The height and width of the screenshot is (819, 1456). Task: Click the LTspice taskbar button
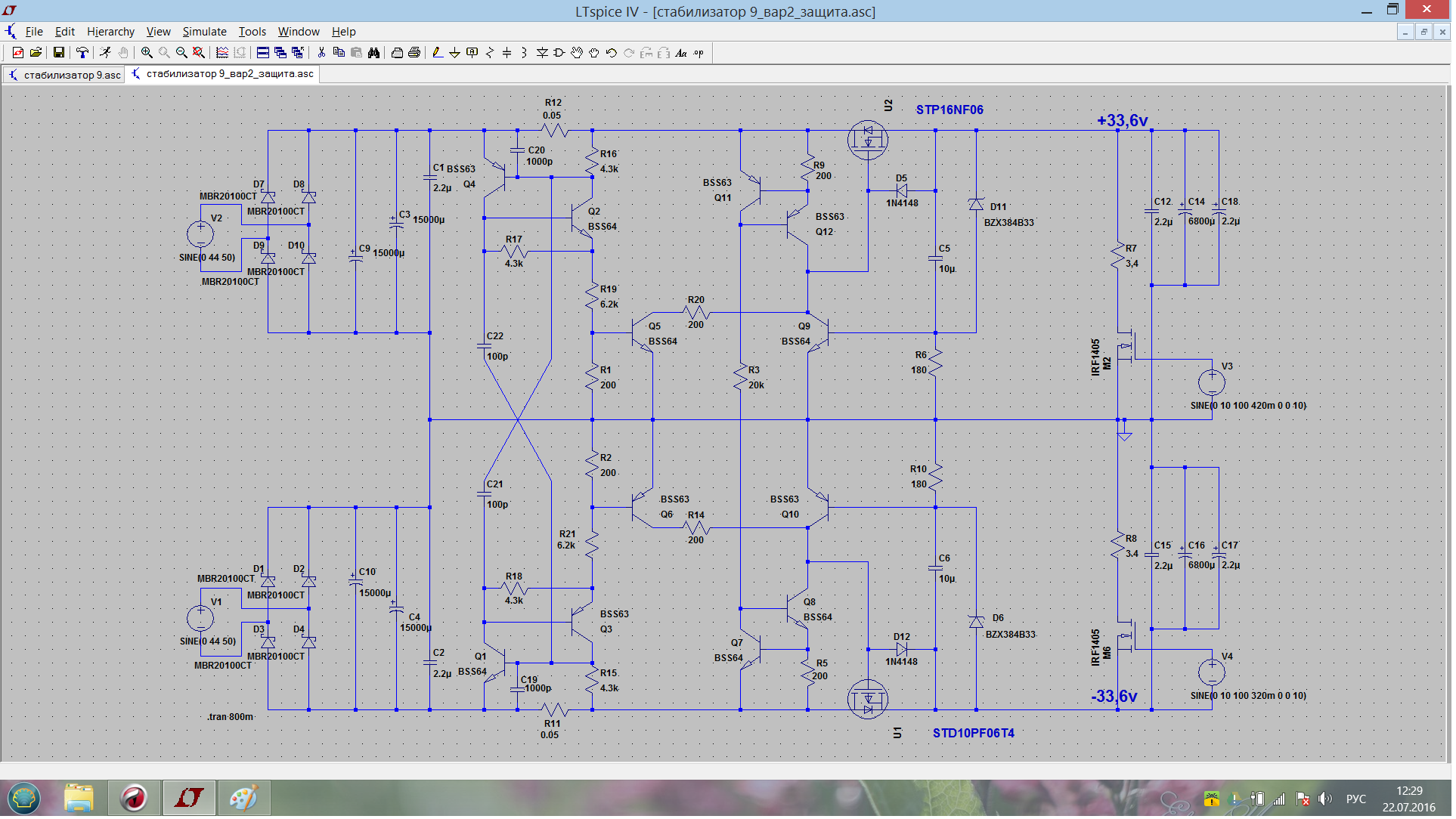point(189,799)
